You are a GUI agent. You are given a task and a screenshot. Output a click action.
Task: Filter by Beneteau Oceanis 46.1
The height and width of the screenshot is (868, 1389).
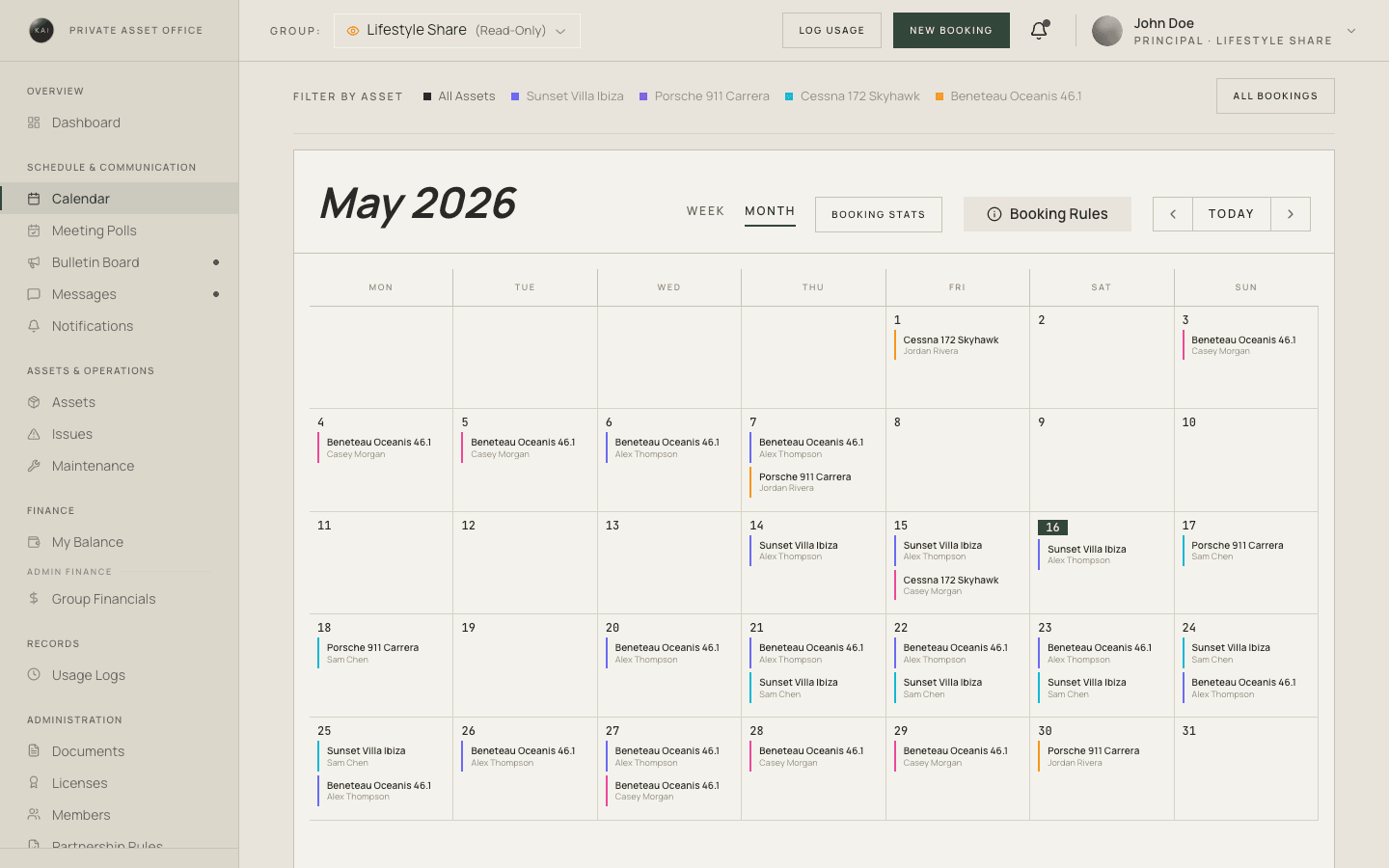point(1008,96)
